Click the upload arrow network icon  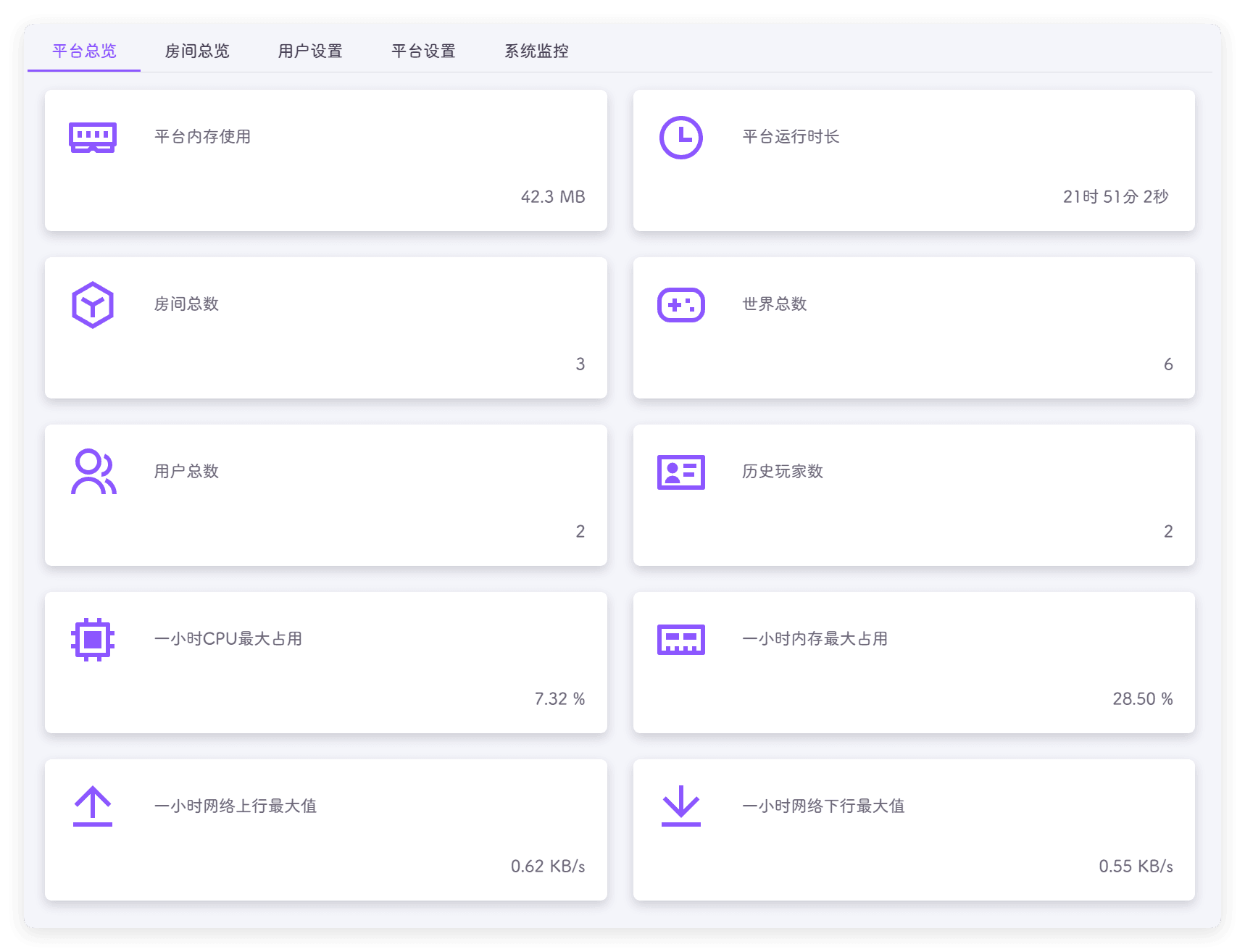[93, 806]
